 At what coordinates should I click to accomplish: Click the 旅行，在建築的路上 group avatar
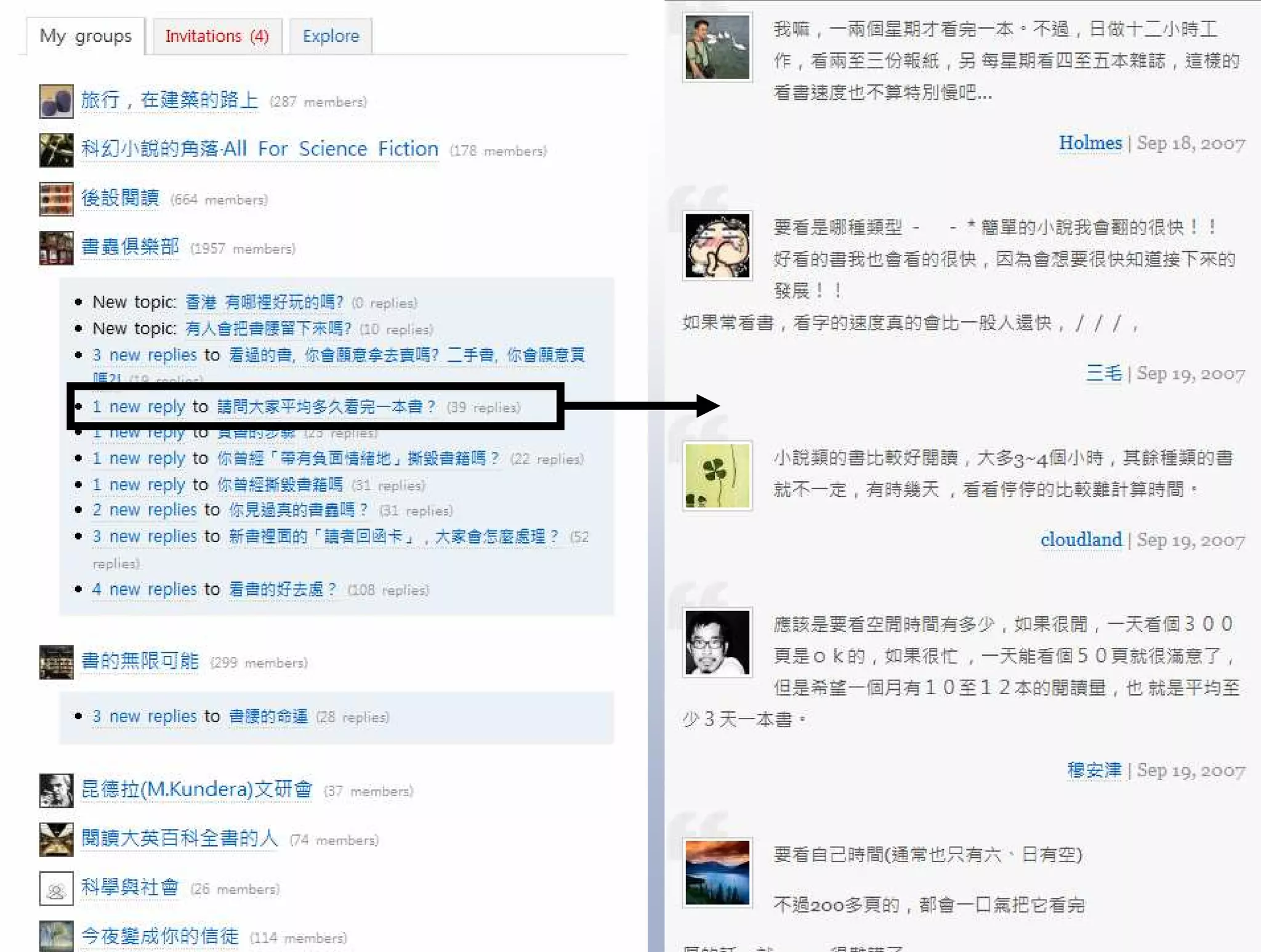coord(56,101)
